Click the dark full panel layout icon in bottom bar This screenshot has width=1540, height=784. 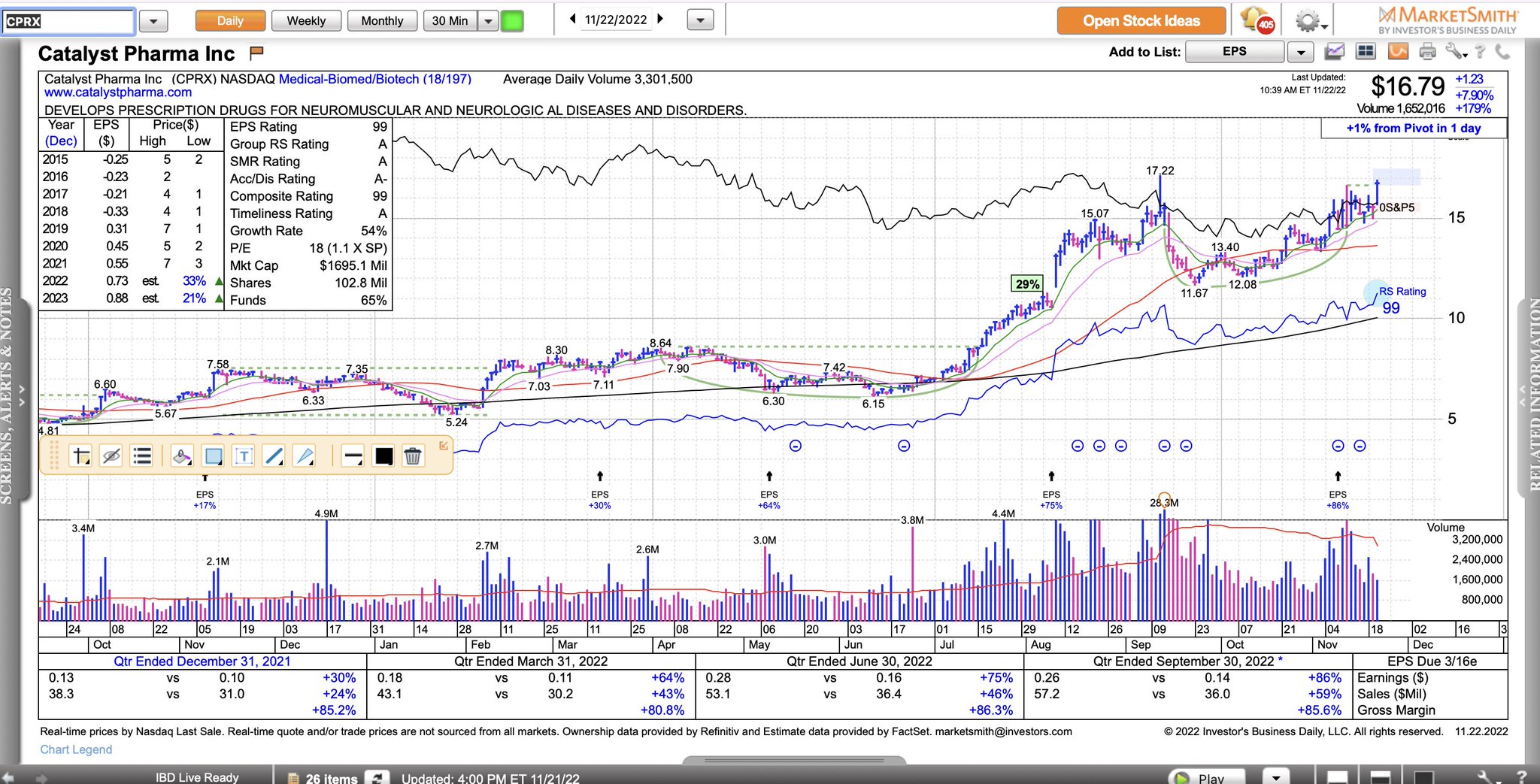point(1424,776)
